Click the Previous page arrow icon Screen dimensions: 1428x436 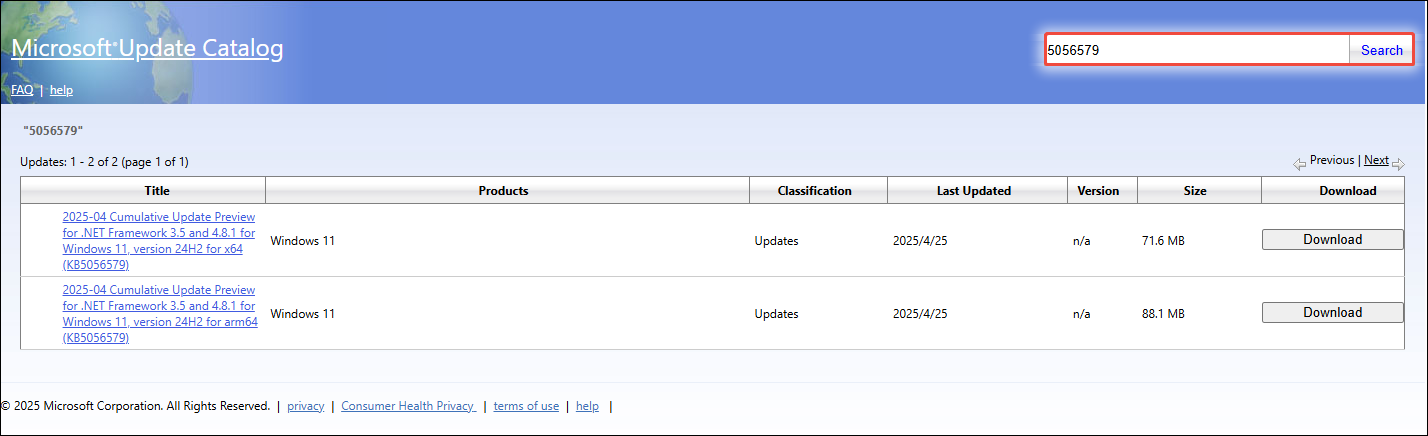pyautogui.click(x=1300, y=163)
